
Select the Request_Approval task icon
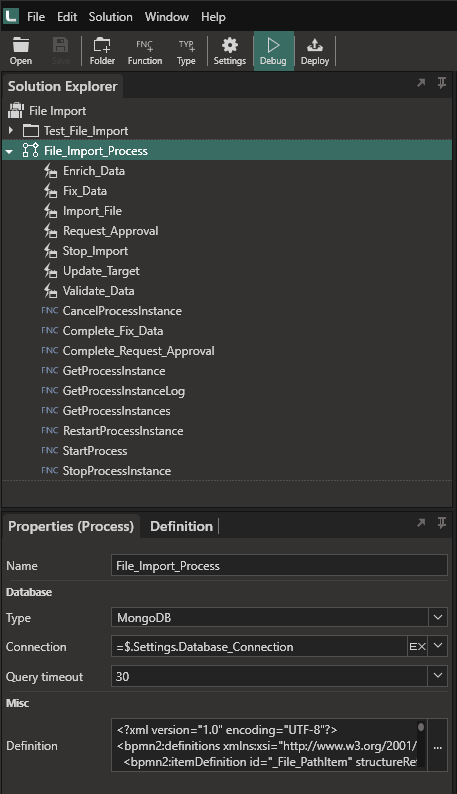[50, 231]
